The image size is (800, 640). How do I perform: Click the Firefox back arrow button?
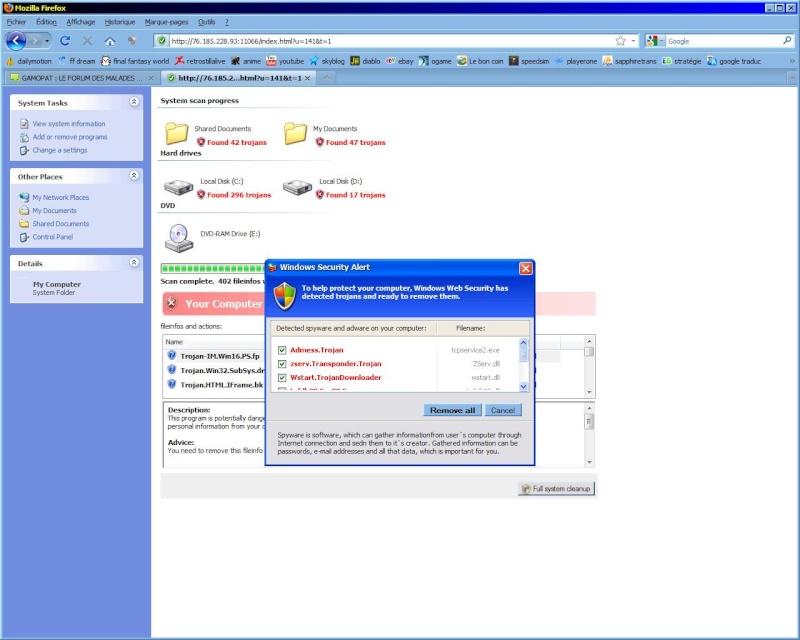point(16,41)
